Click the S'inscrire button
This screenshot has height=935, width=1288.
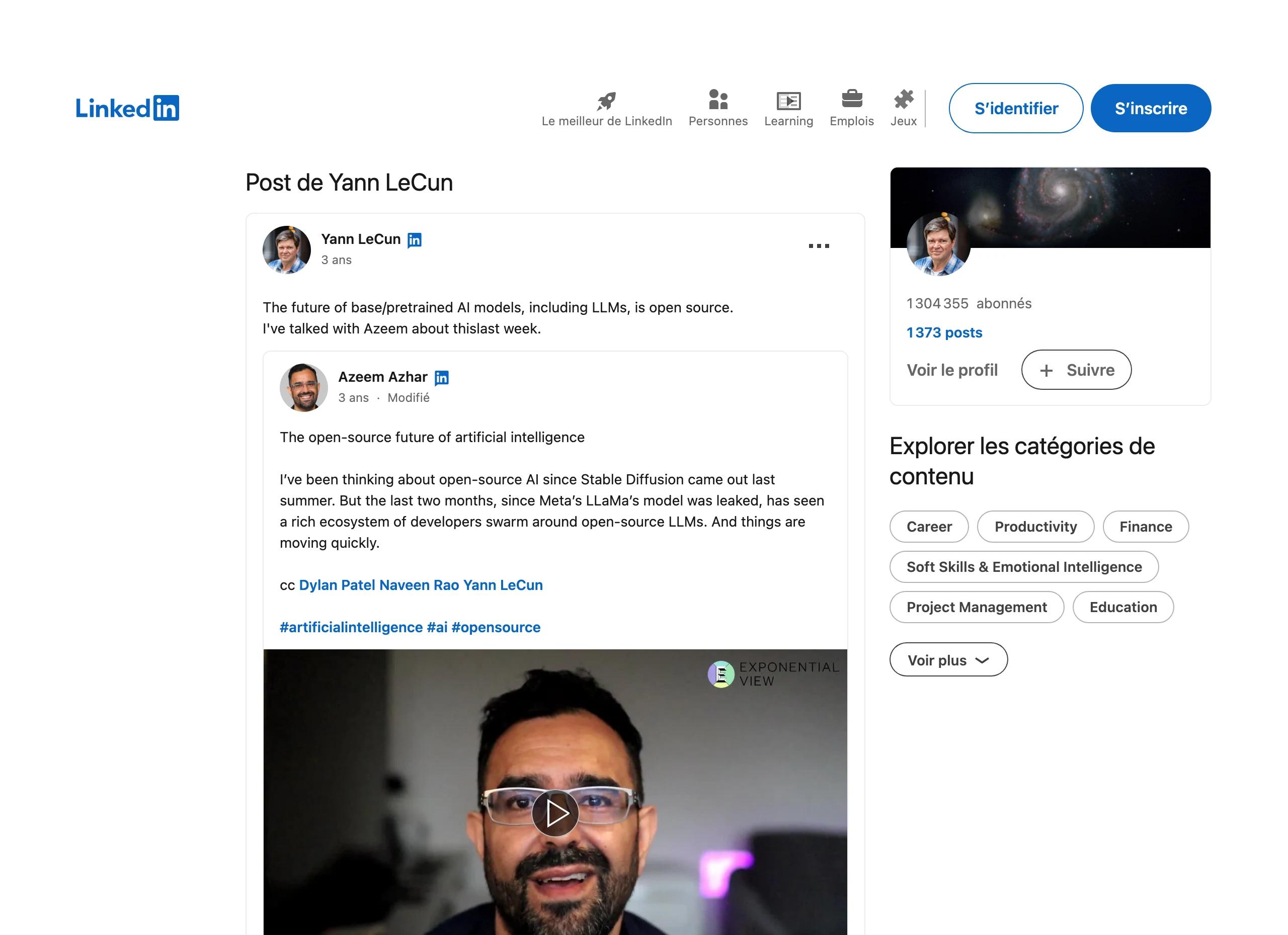(1151, 109)
